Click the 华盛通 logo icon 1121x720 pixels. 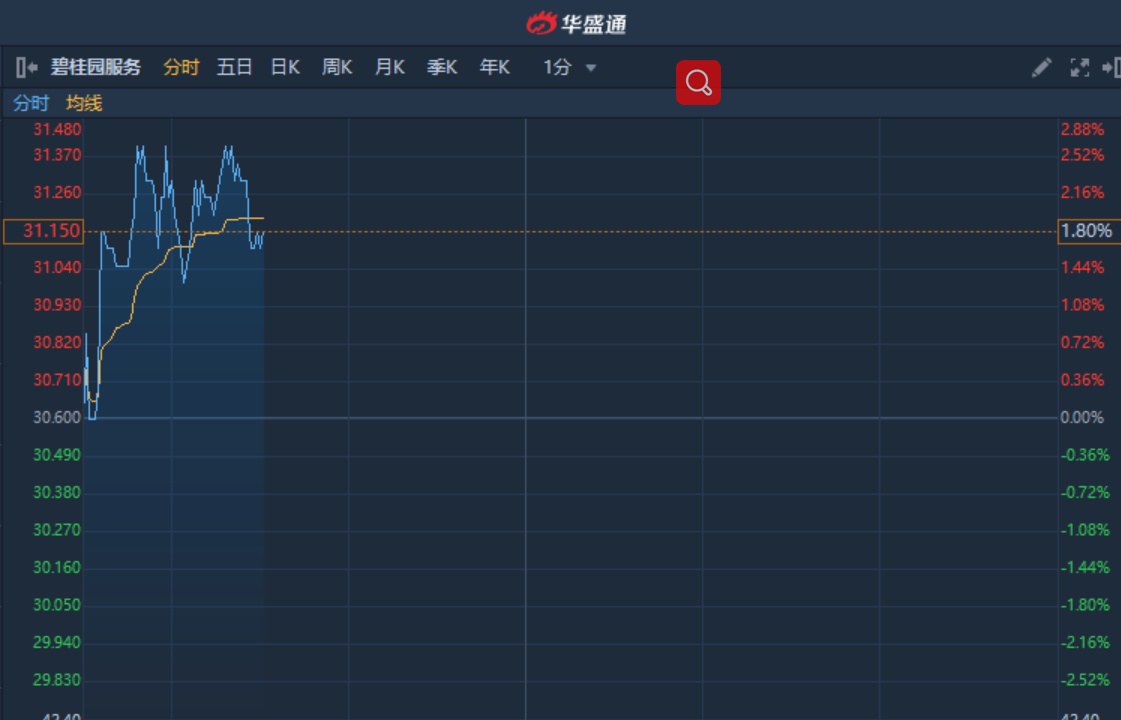(x=541, y=22)
